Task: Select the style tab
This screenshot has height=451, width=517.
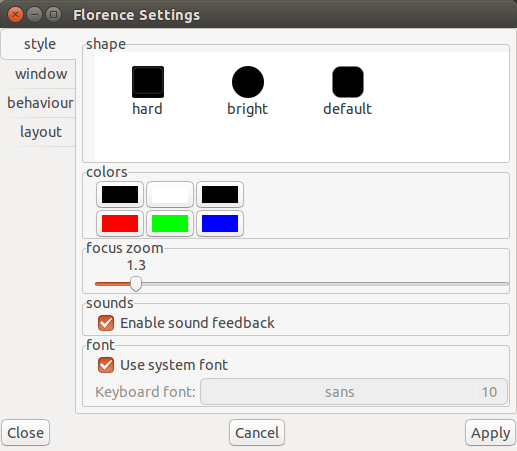Action: click(39, 44)
